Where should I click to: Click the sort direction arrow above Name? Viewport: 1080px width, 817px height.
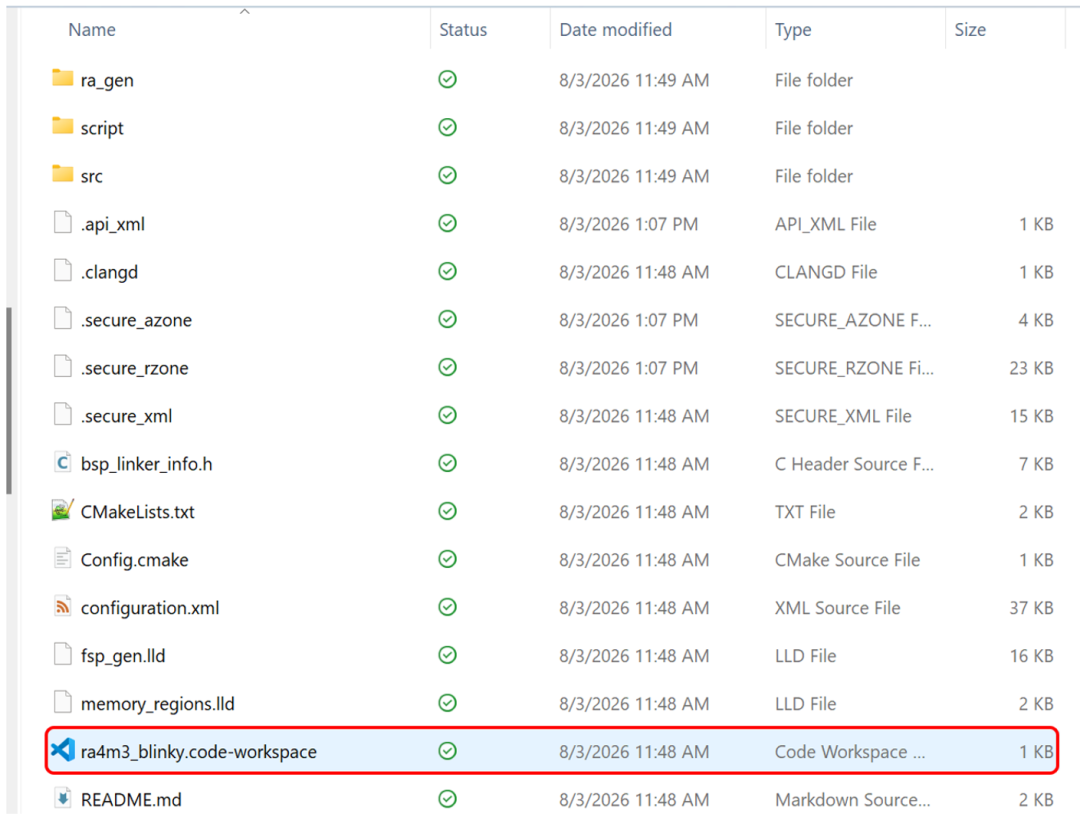[245, 12]
